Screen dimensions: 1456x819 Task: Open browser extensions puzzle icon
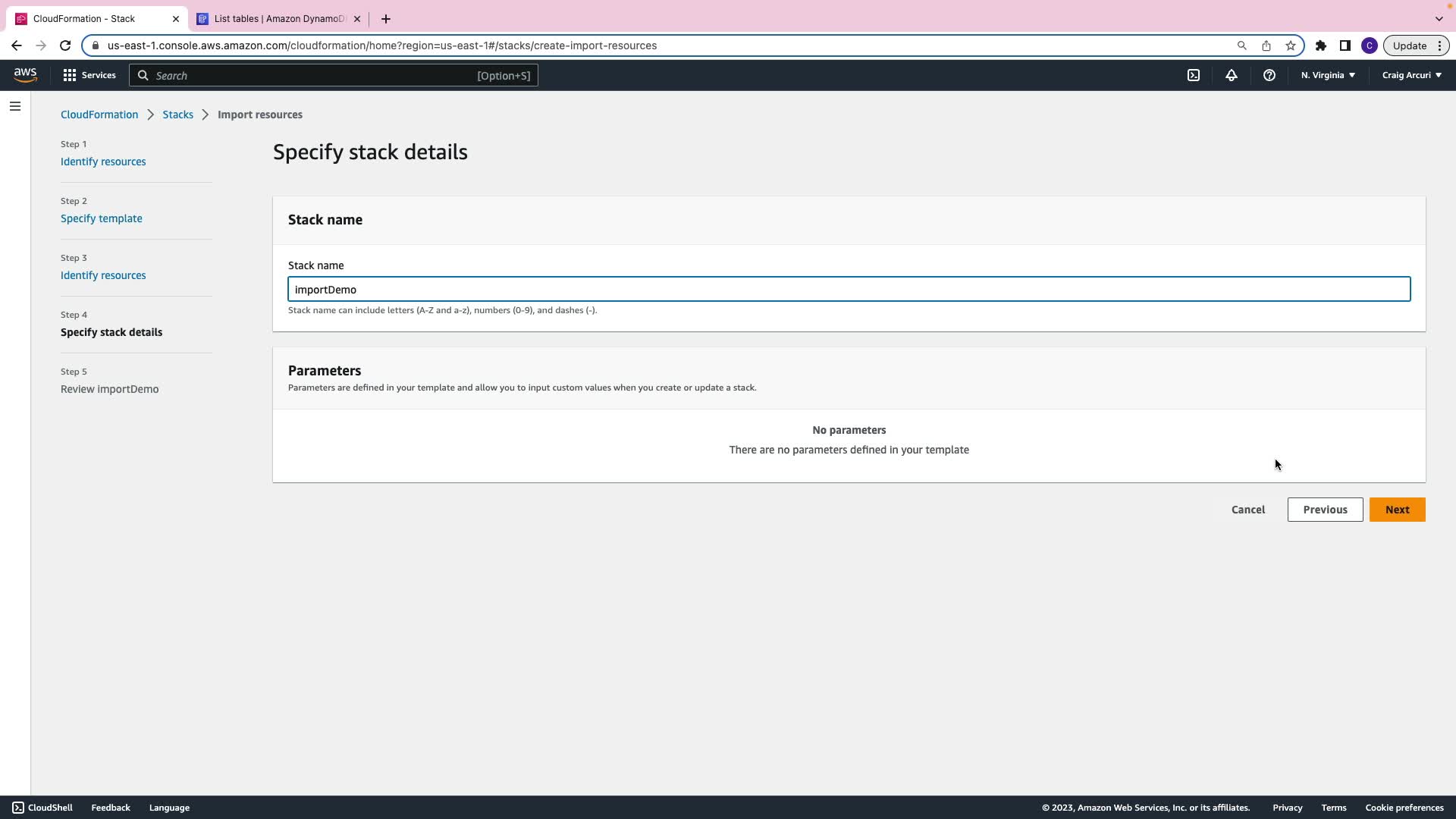1321,45
